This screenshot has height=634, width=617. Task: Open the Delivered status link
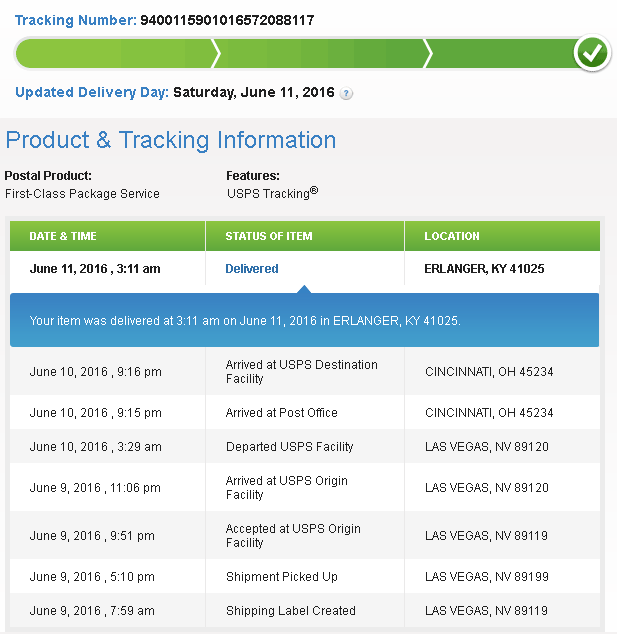click(252, 269)
